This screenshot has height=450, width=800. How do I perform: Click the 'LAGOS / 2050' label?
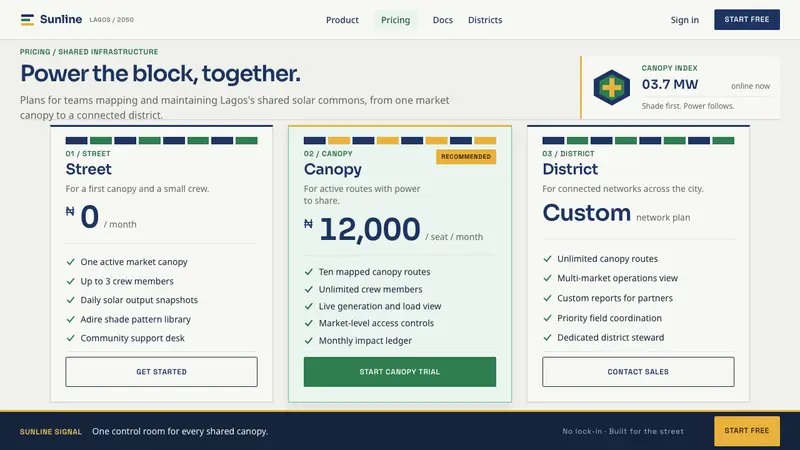click(112, 20)
